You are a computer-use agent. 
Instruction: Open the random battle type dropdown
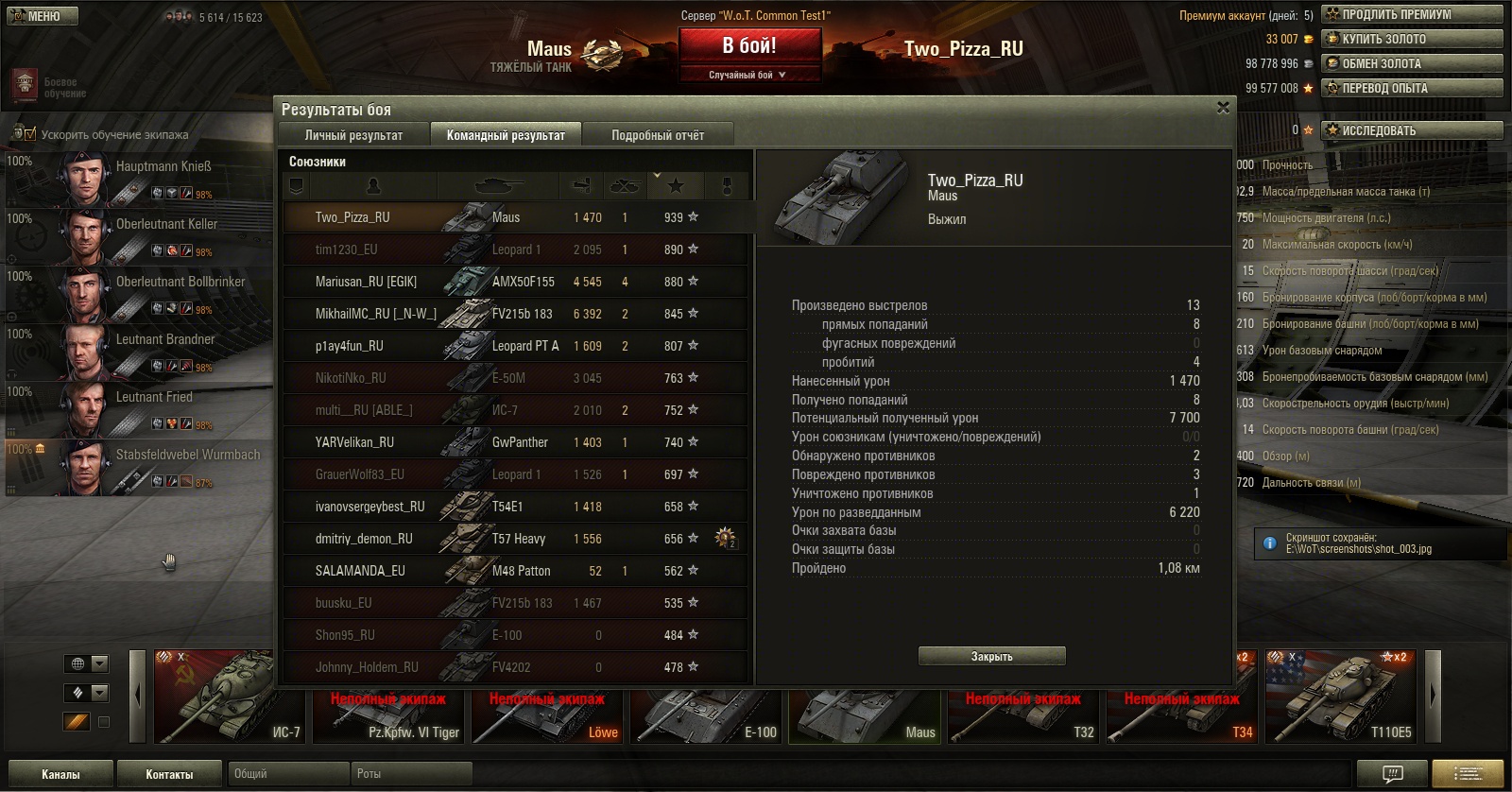tap(748, 75)
